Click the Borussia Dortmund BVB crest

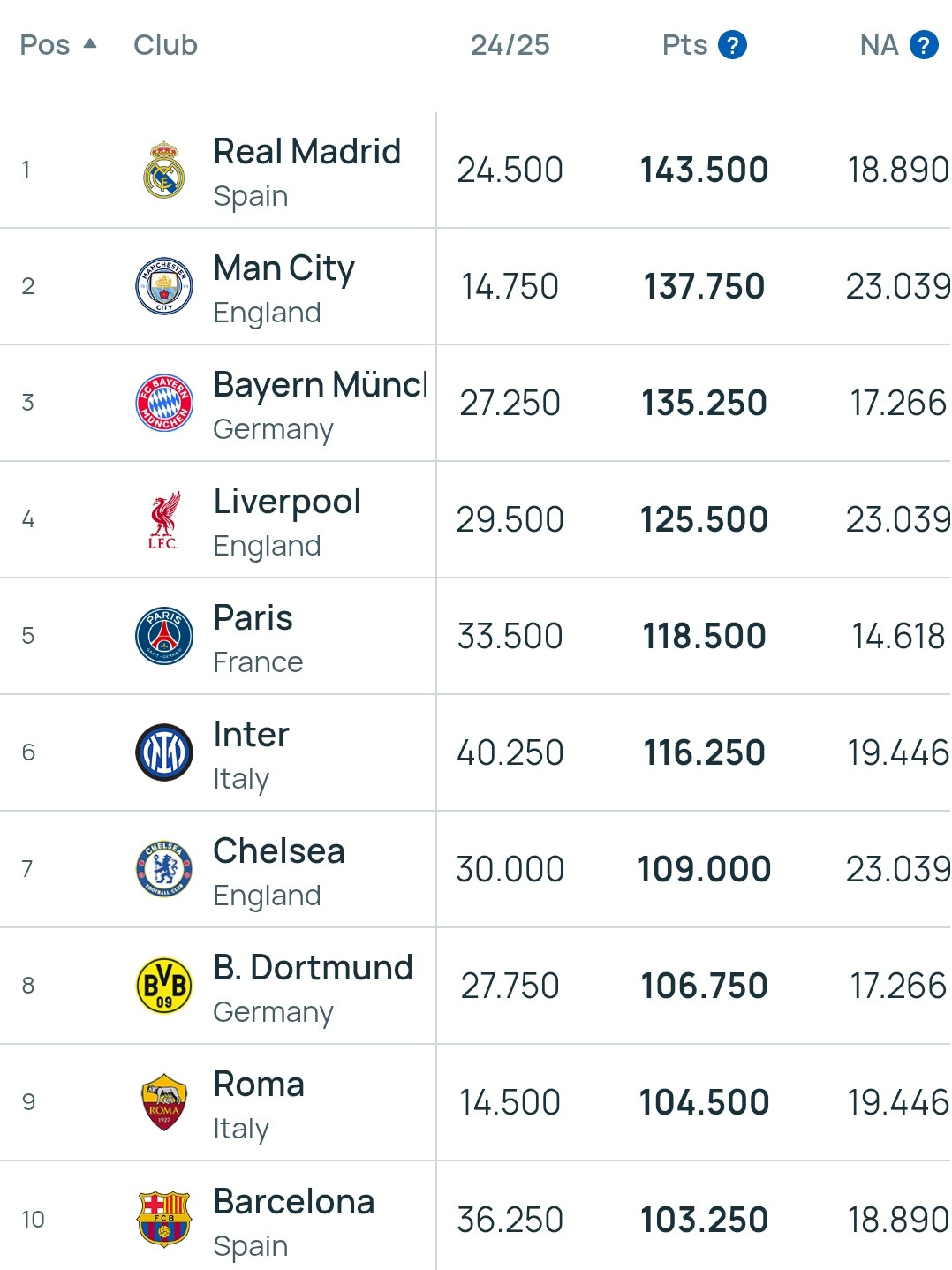(x=164, y=986)
